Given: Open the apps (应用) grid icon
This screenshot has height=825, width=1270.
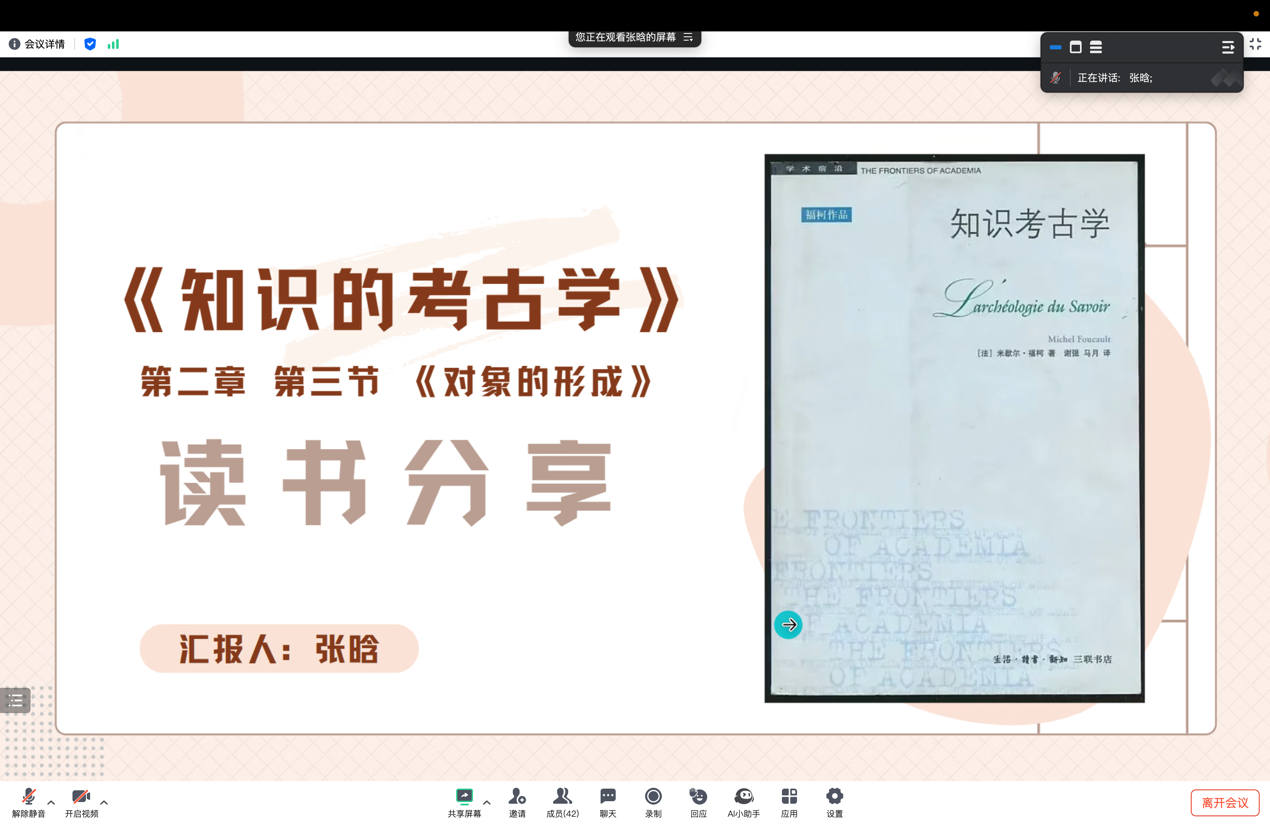Looking at the screenshot, I should click(x=789, y=802).
